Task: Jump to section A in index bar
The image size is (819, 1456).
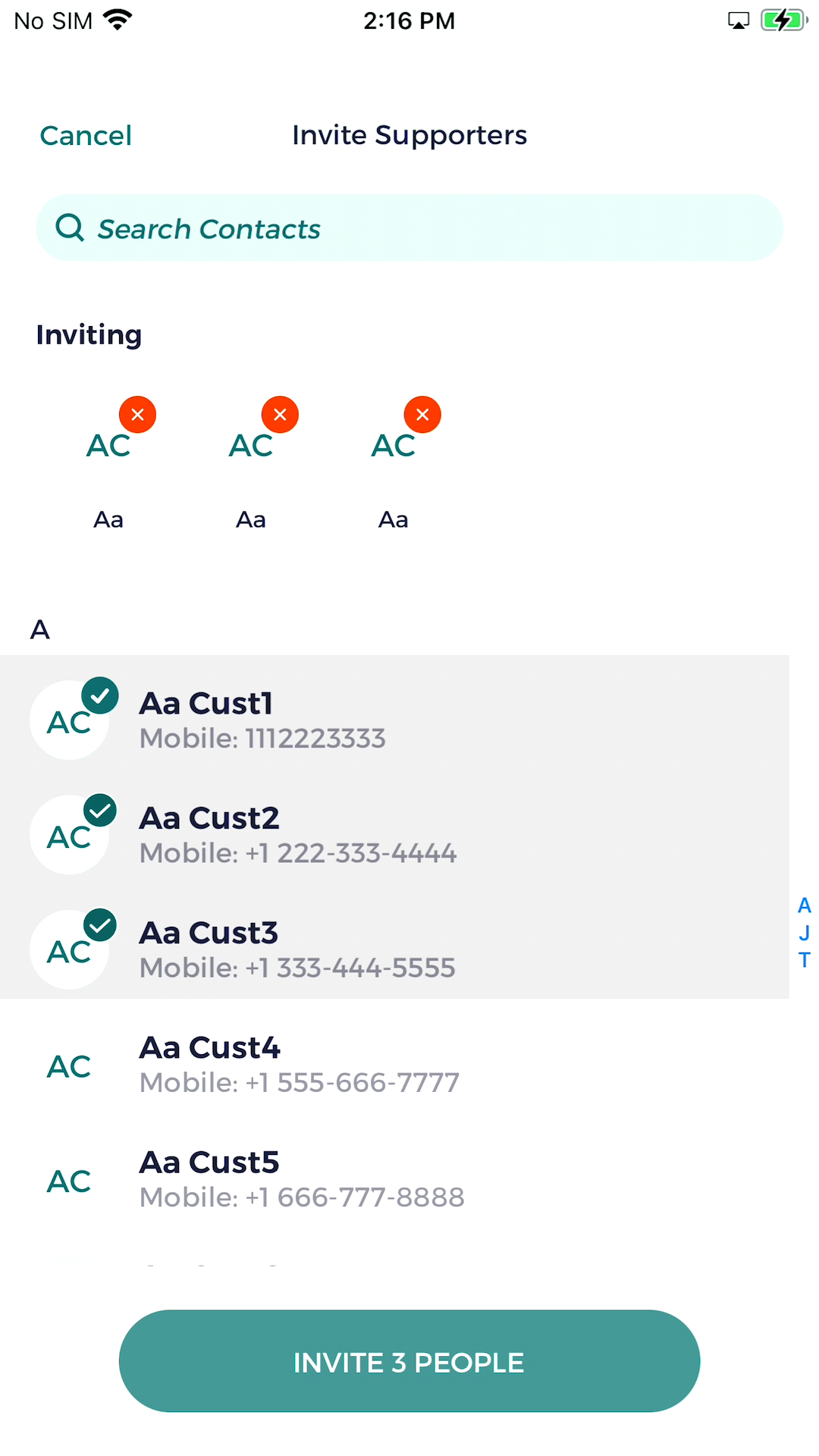Action: [805, 905]
